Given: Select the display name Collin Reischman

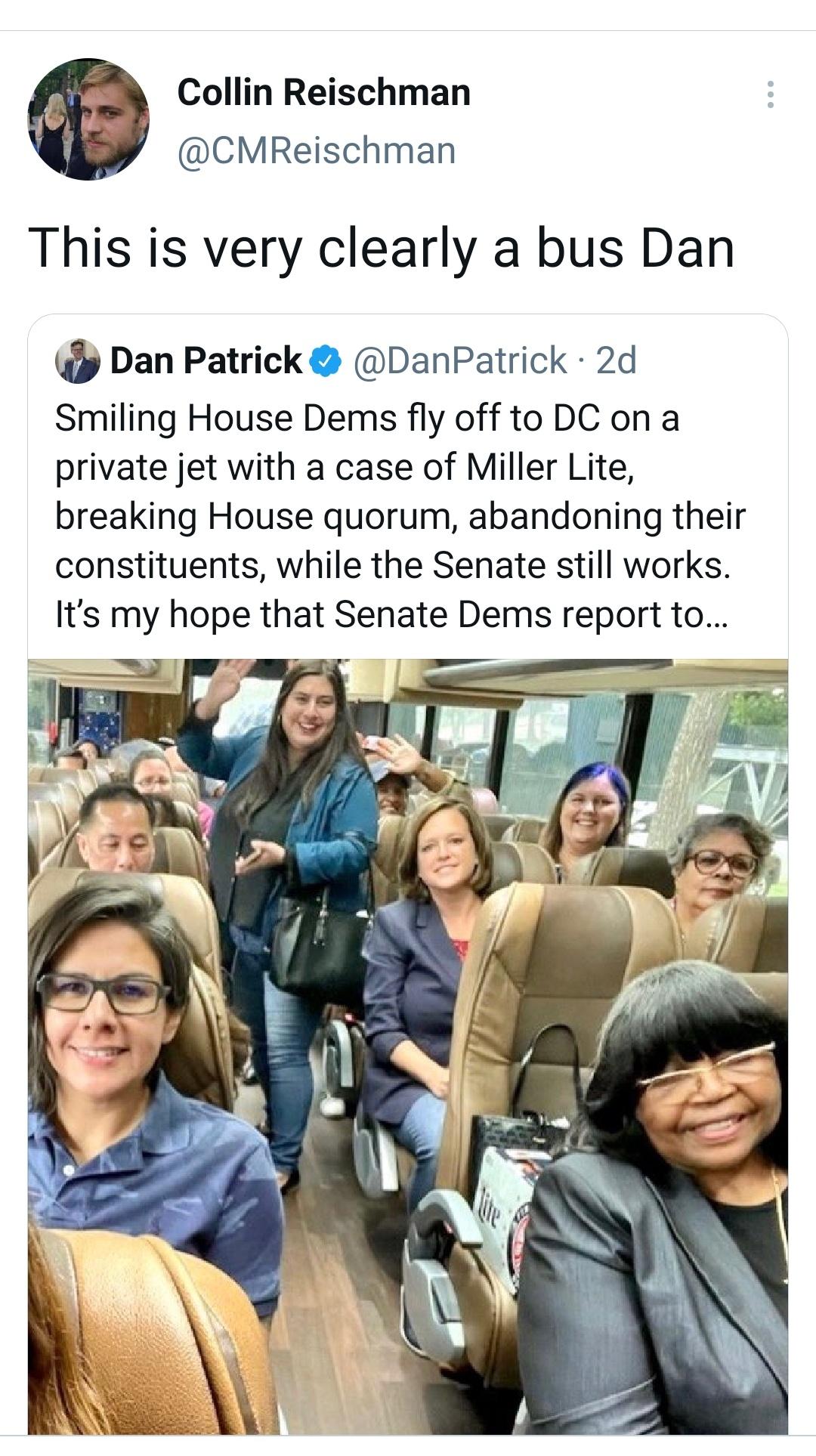Looking at the screenshot, I should [x=323, y=94].
